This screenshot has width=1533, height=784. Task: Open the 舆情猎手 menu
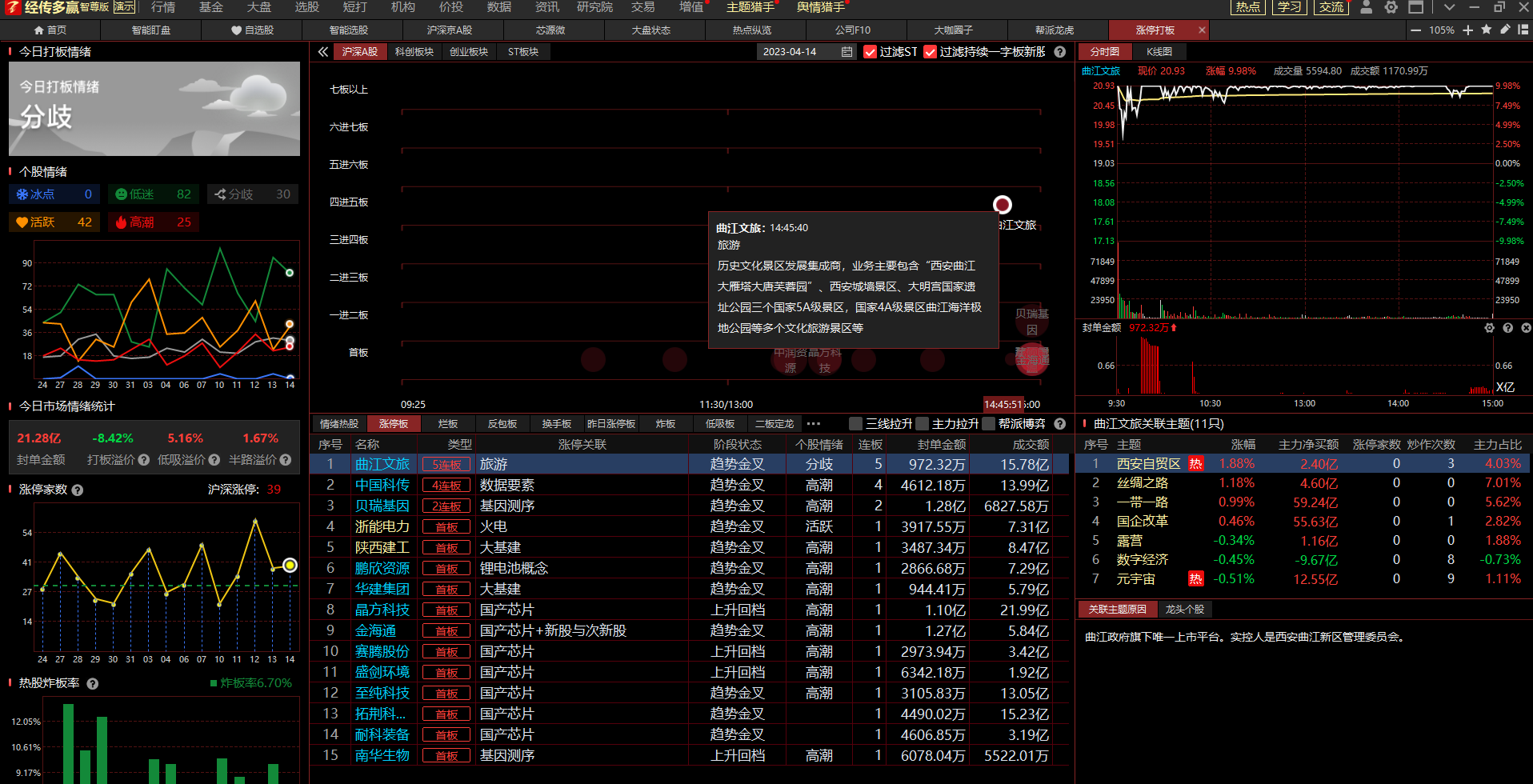pos(821,7)
